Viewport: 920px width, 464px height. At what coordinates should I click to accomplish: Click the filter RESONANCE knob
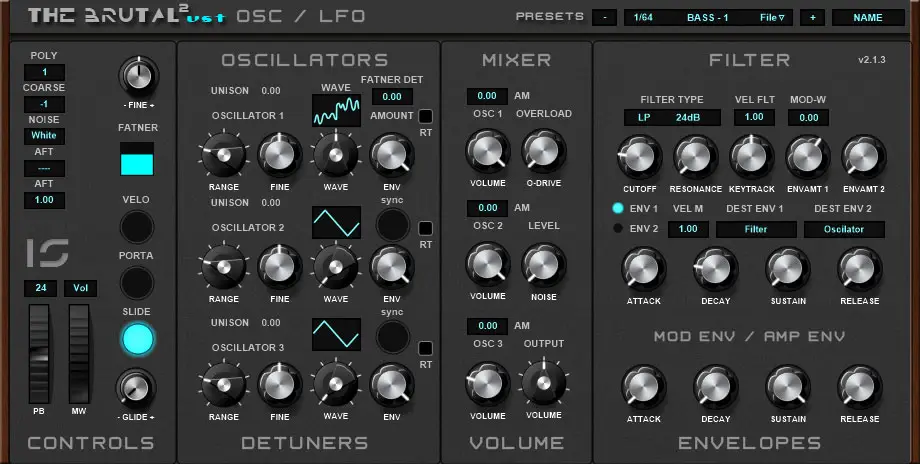696,157
